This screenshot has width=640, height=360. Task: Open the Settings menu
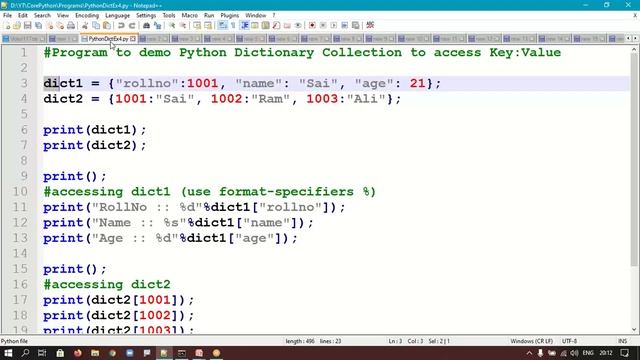coord(146,16)
